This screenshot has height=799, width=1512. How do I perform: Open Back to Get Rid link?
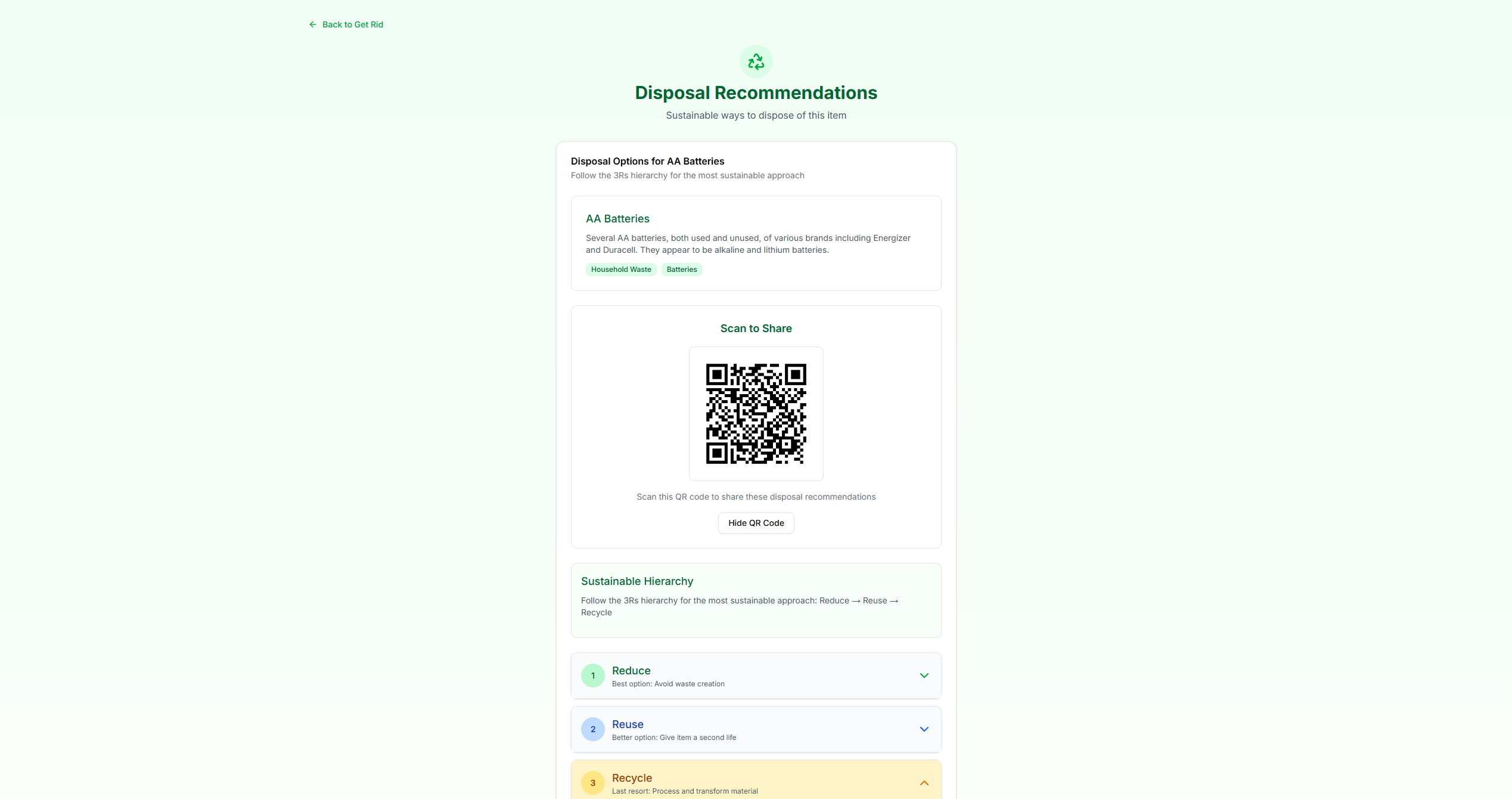coord(352,24)
